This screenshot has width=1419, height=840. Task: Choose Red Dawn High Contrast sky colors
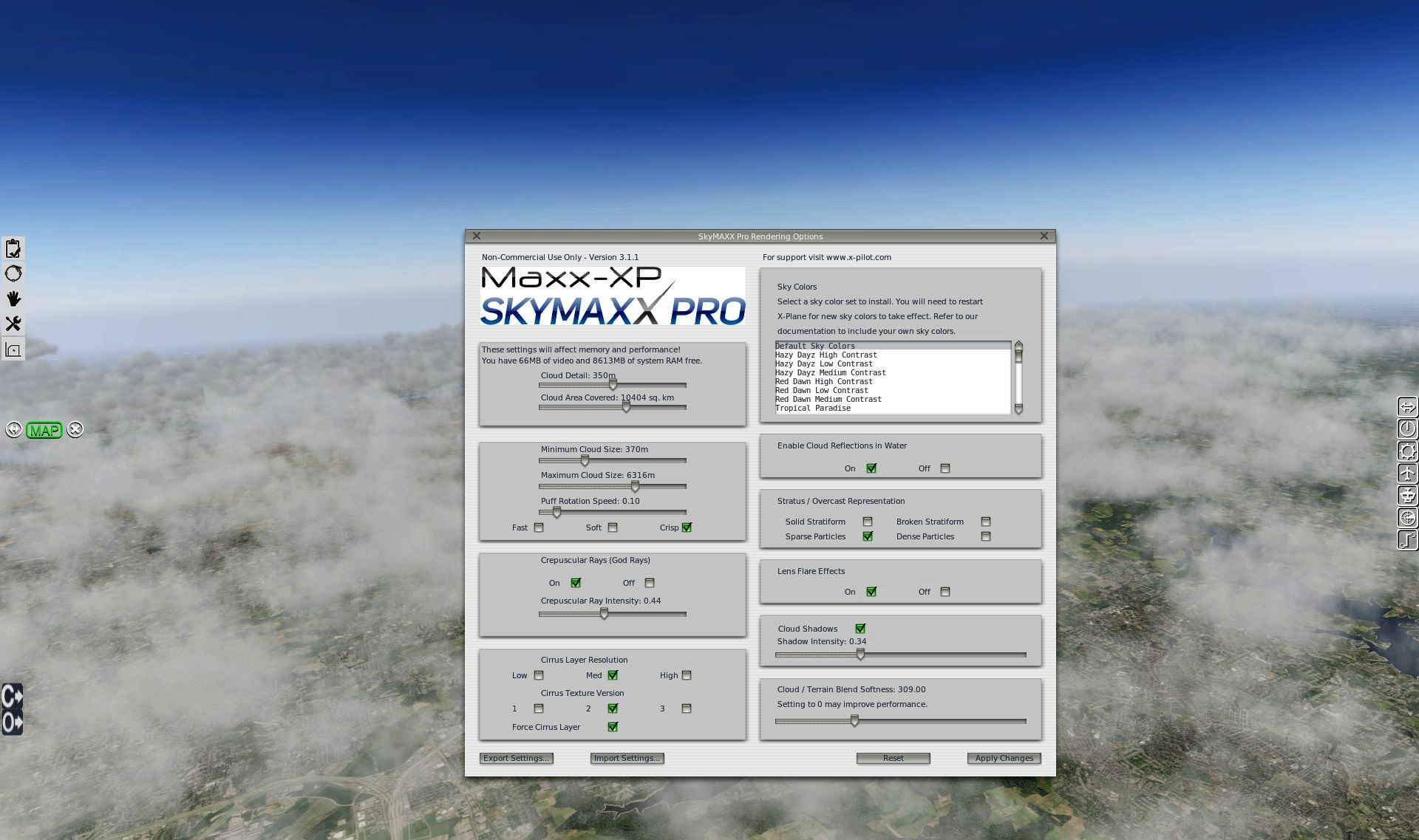tap(823, 382)
